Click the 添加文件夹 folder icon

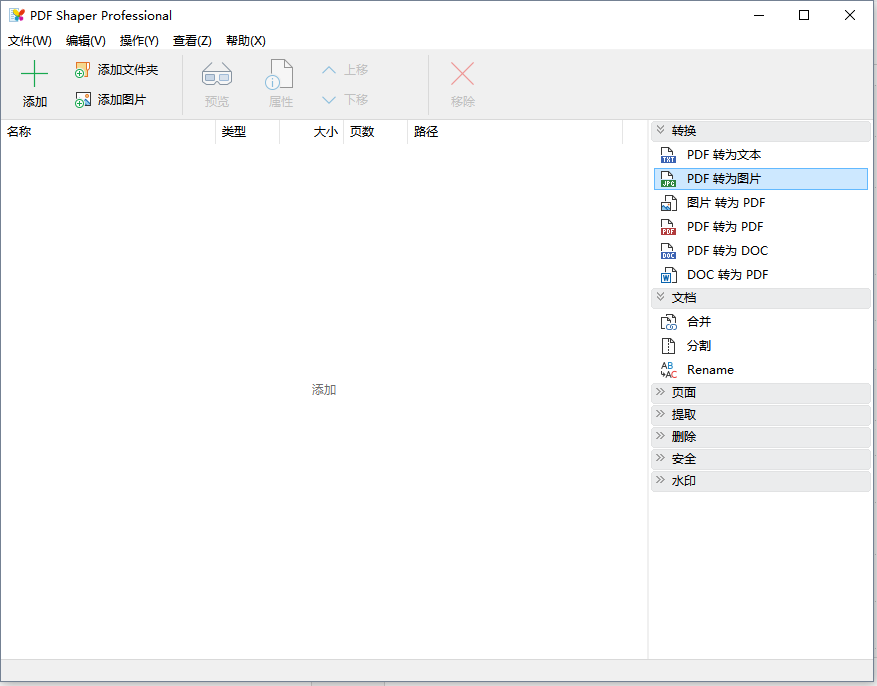(83, 70)
